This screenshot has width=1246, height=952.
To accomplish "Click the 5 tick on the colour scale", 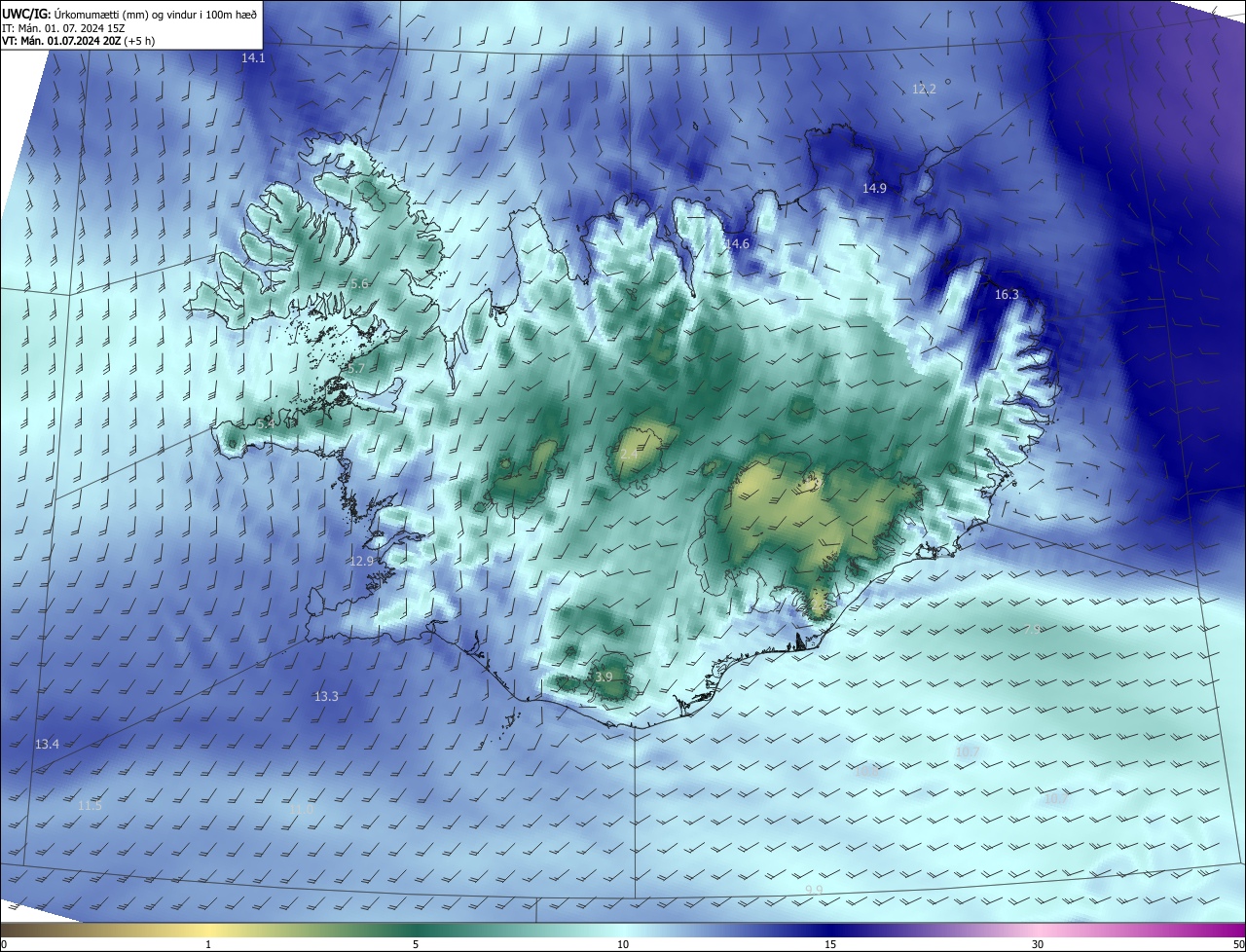I will point(416,944).
